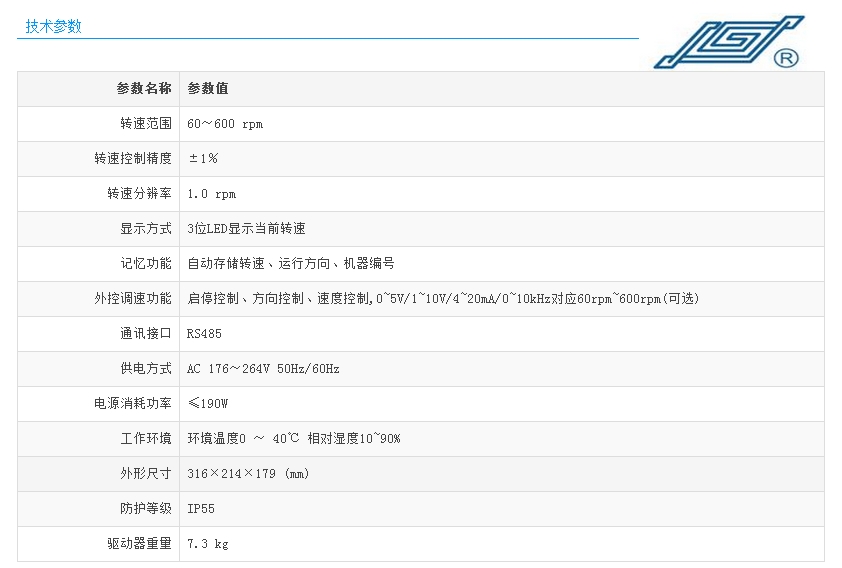Click the RS485 value cell
Screen dimensions: 842x568
click(205, 334)
